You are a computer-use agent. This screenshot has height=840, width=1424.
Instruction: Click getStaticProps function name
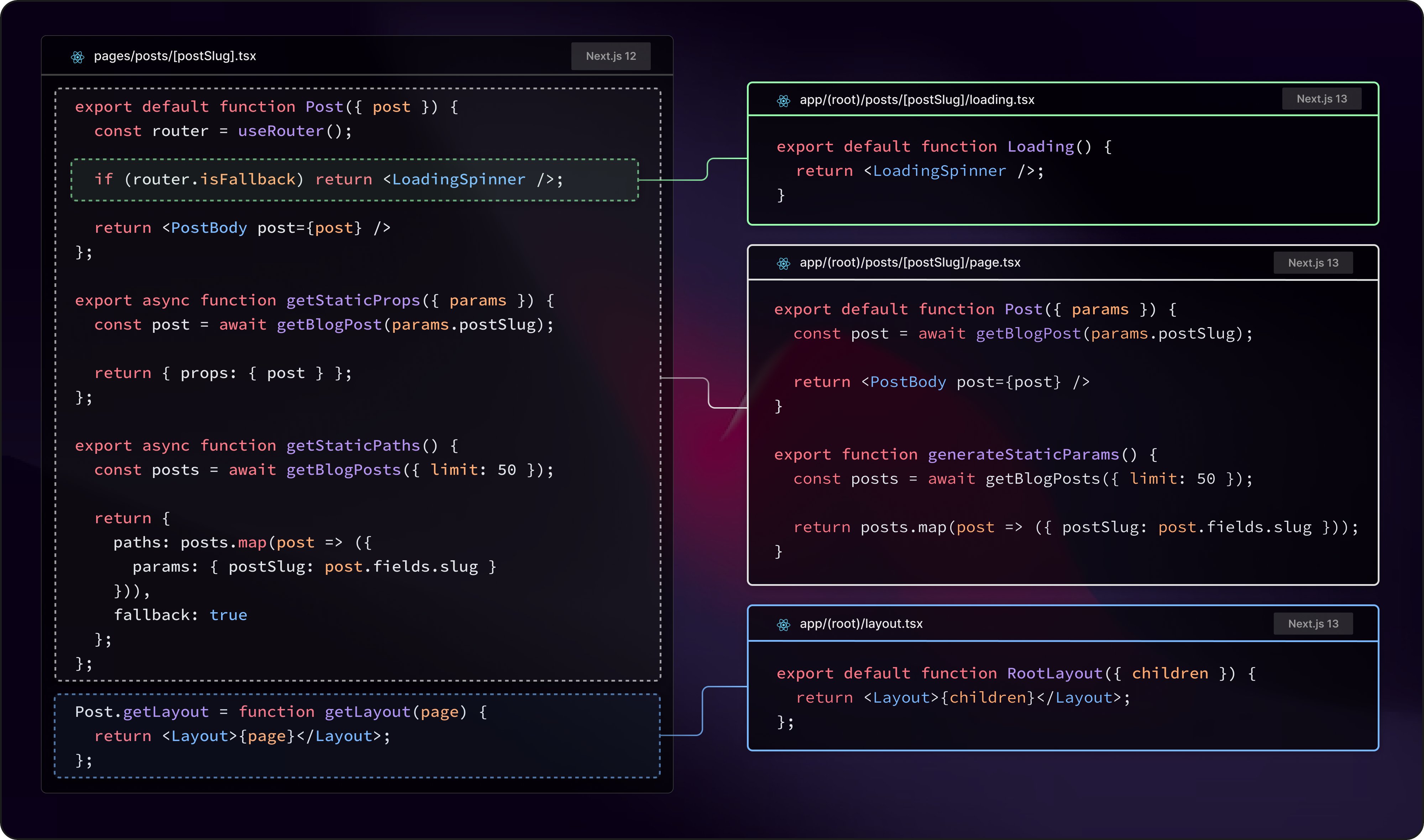point(353,300)
